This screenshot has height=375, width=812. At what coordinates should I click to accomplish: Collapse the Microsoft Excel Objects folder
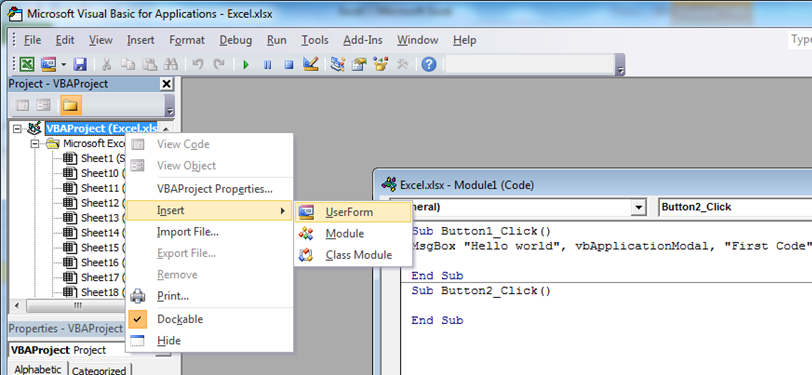click(x=35, y=143)
